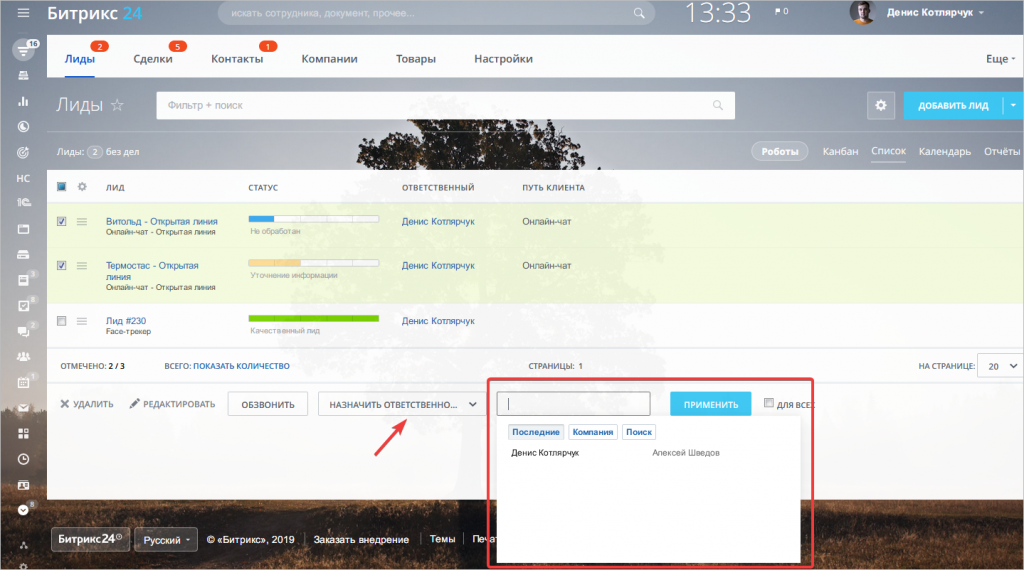Click the ПРИМЕНИТЬ button
The width and height of the screenshot is (1024, 570).
[711, 404]
